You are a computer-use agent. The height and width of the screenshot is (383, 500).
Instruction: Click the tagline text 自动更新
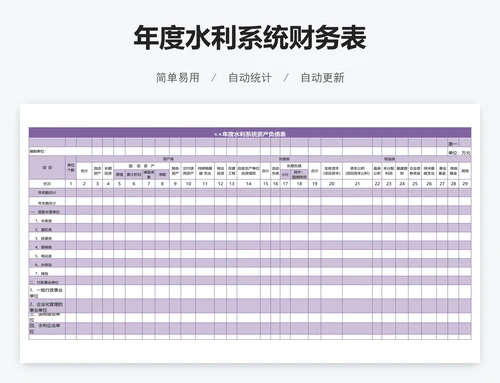coord(322,78)
